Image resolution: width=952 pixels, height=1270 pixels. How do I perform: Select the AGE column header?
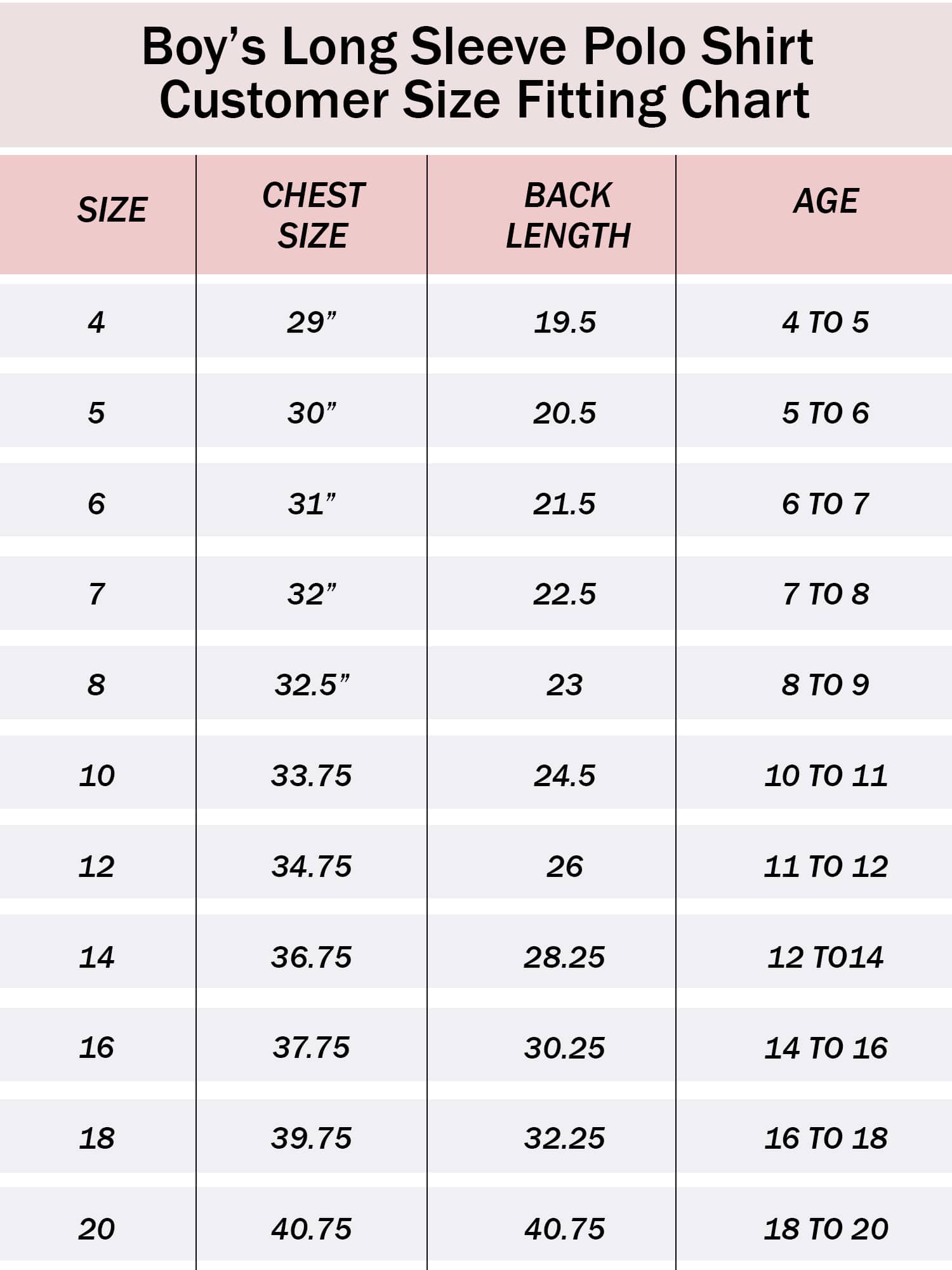(x=826, y=201)
